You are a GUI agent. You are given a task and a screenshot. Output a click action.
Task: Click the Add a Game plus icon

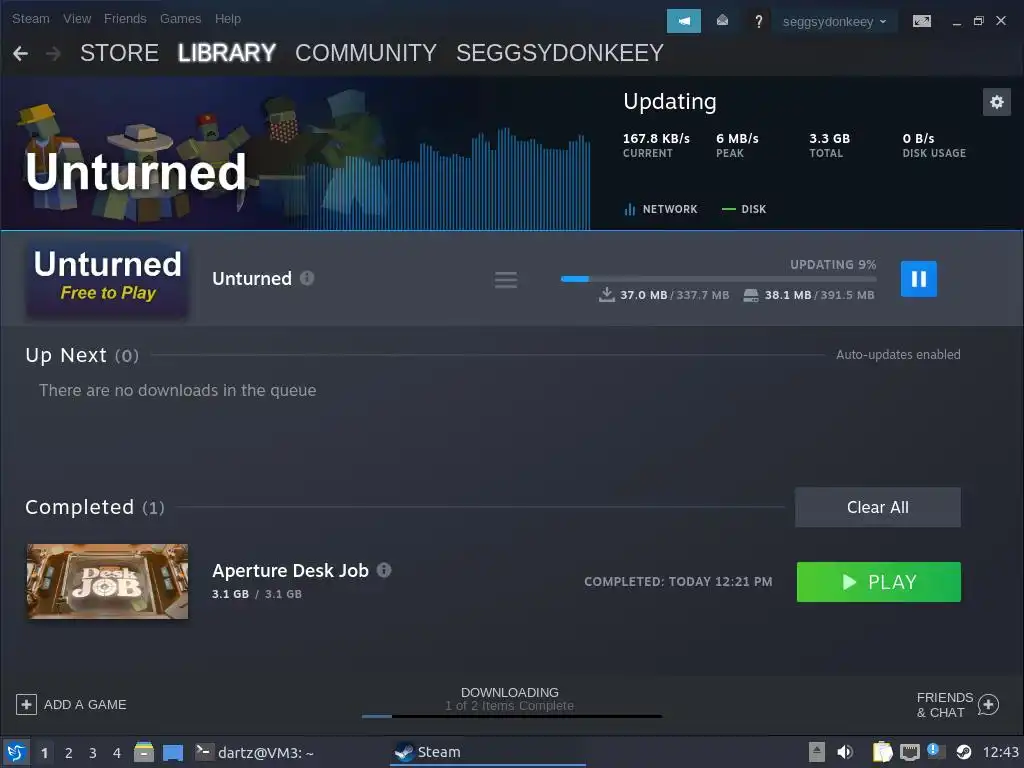coord(26,704)
